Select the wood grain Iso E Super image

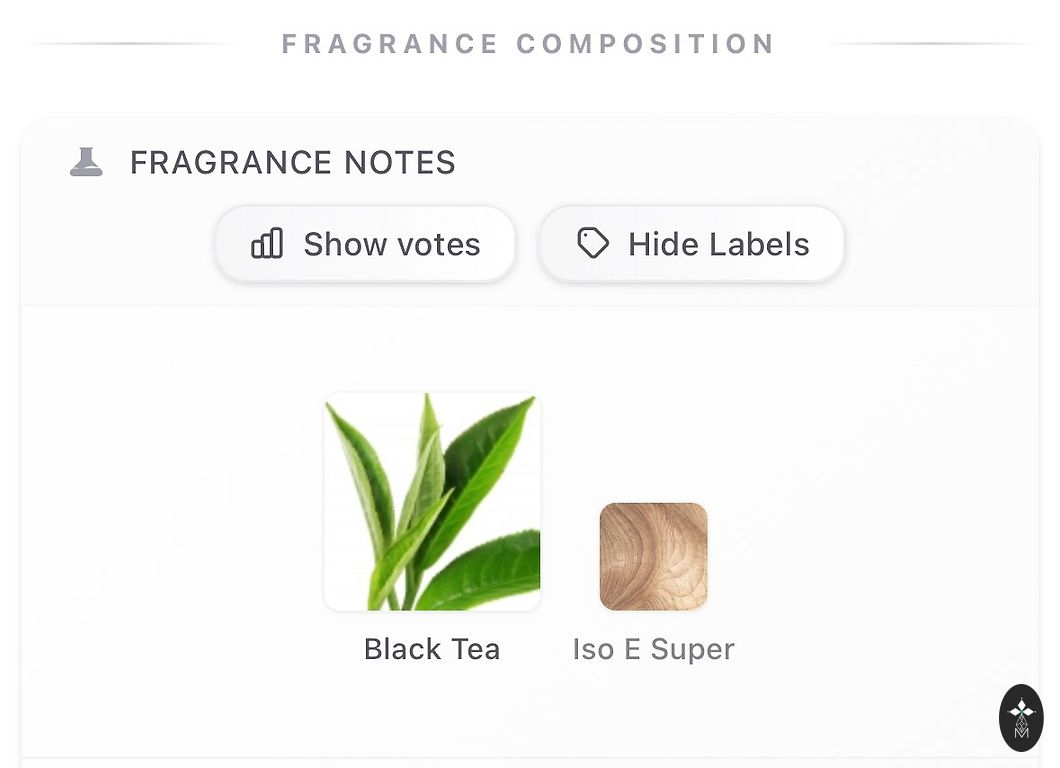tap(653, 556)
